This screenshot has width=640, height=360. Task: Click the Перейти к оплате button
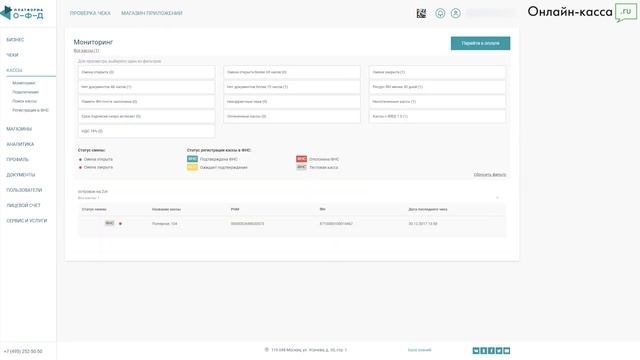480,43
